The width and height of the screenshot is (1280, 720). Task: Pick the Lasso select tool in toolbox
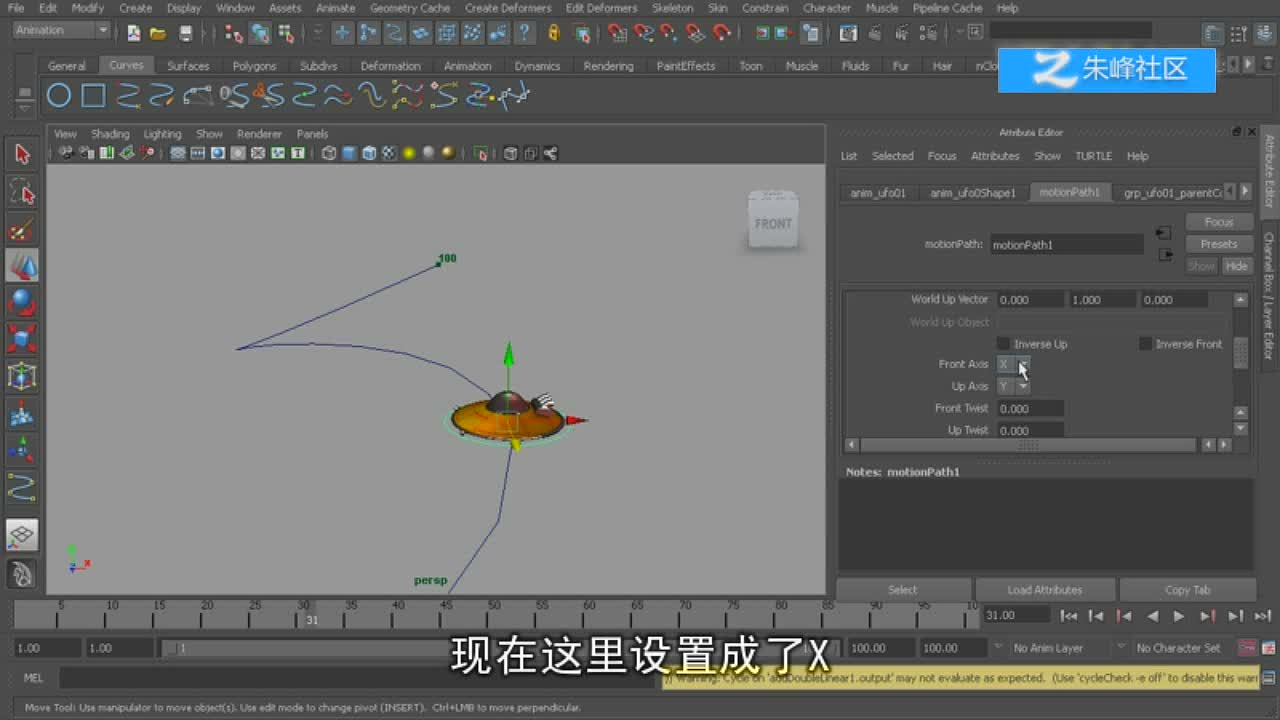tap(22, 191)
